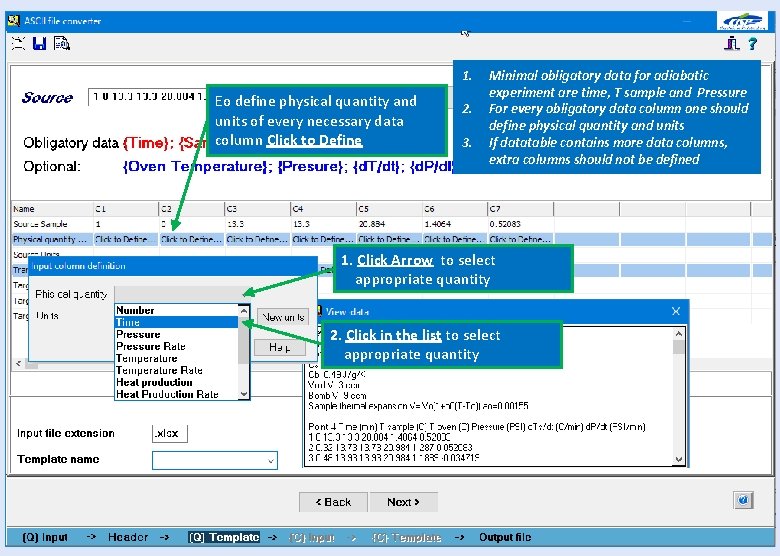The height and width of the screenshot is (556, 780).
Task: Click the Name header cell
Action: [x=52, y=209]
